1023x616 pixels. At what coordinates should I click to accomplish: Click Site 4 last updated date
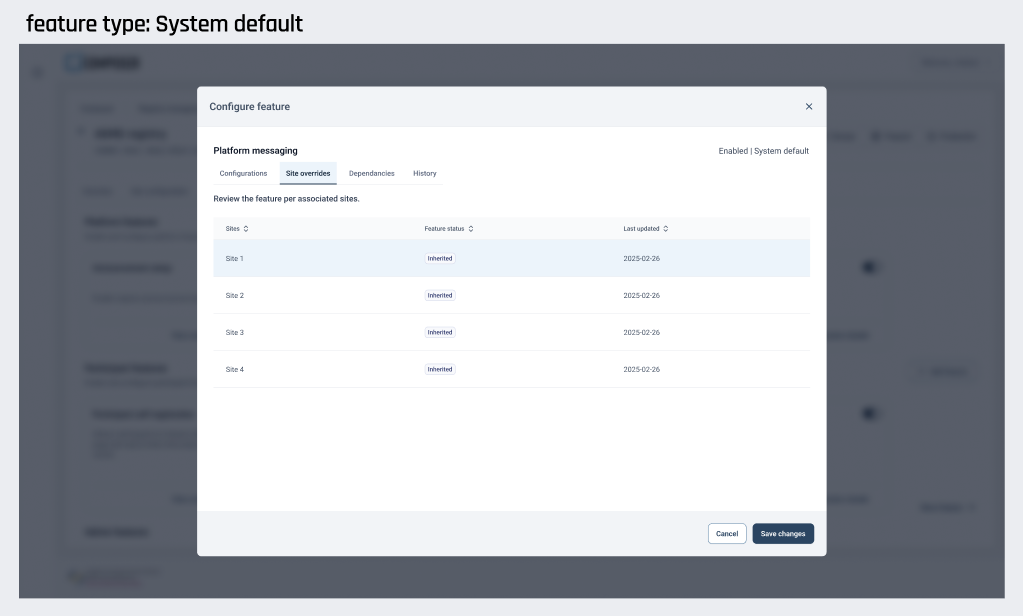tap(641, 369)
